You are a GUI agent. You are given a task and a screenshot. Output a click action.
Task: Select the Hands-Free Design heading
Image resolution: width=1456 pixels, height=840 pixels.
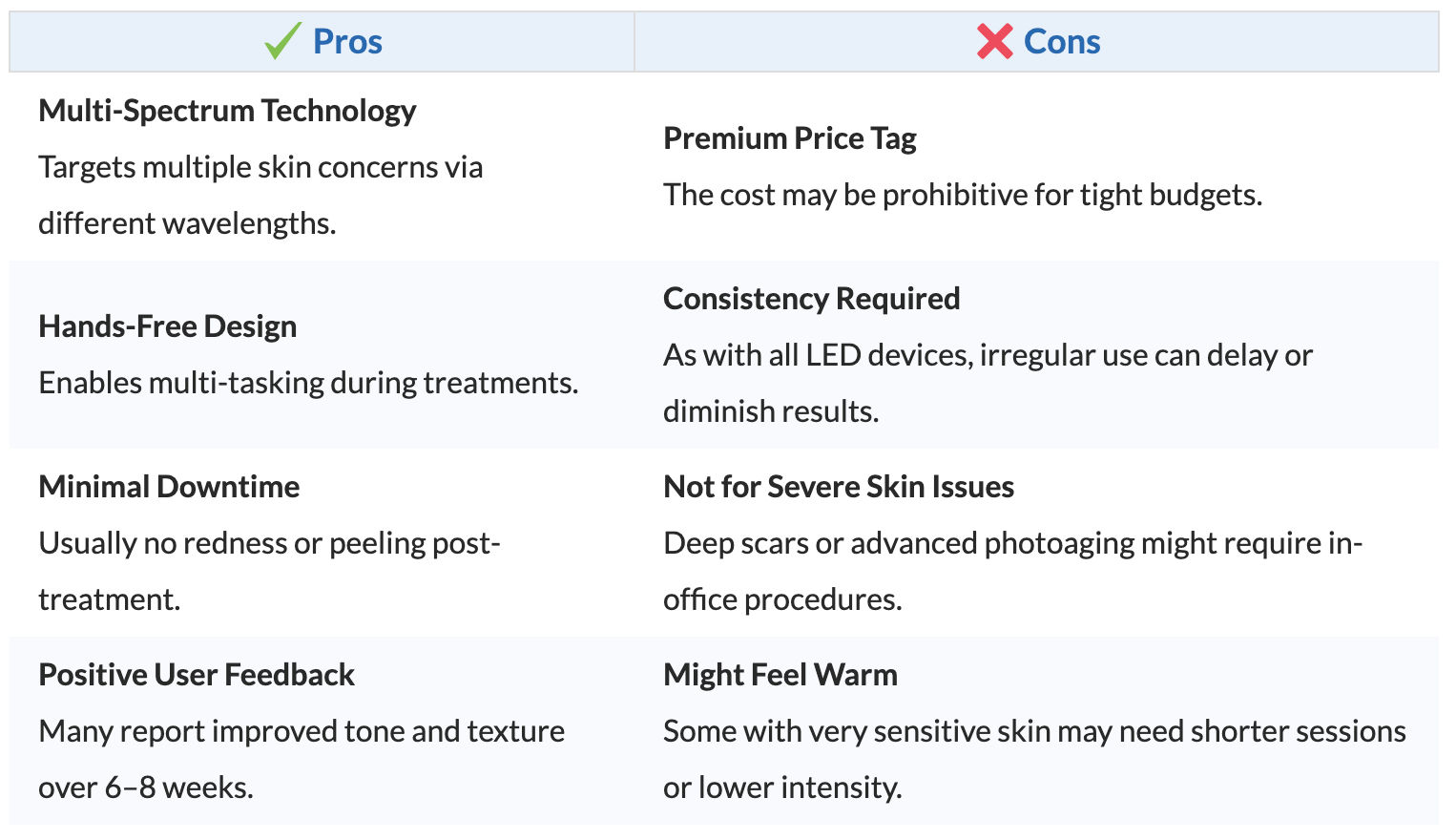(168, 326)
